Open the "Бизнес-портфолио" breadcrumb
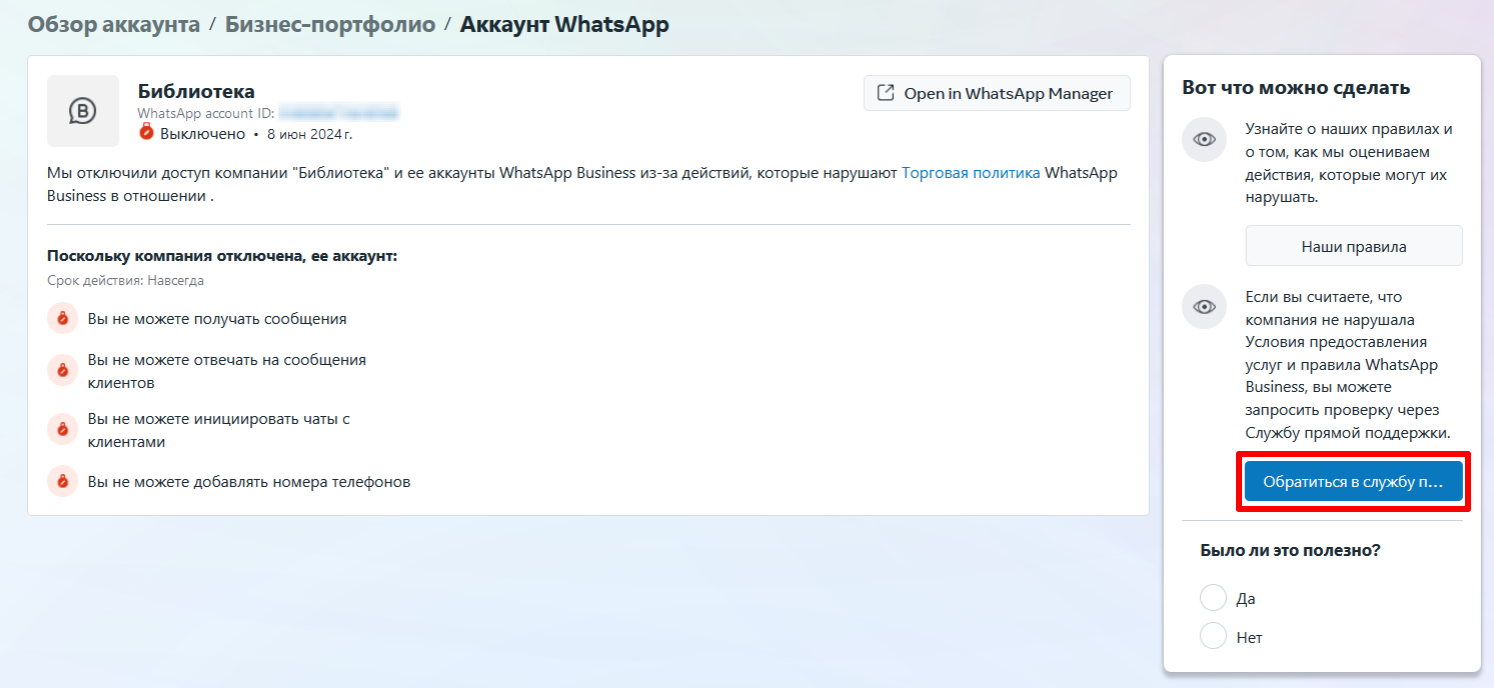Image resolution: width=1494 pixels, height=688 pixels. coord(330,24)
